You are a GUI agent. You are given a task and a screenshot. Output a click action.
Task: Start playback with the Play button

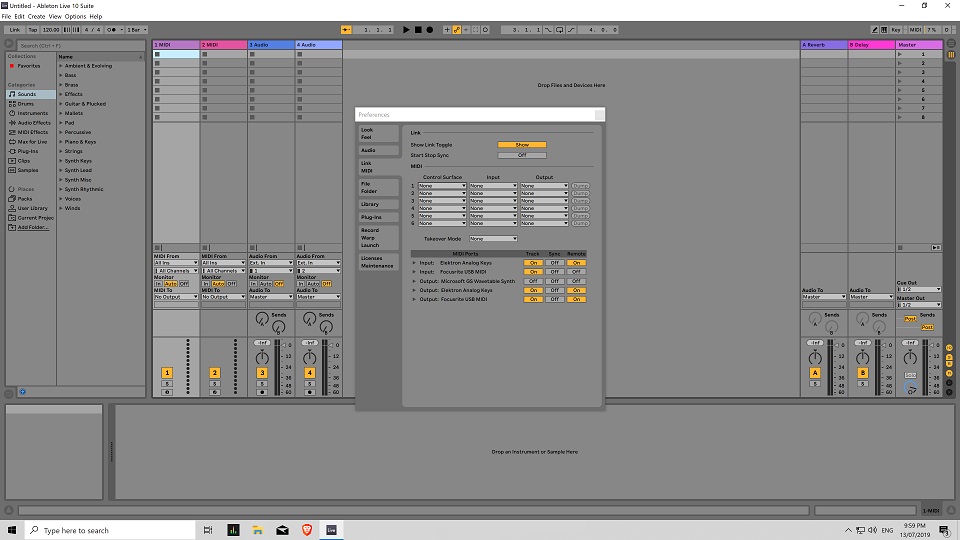coord(406,29)
